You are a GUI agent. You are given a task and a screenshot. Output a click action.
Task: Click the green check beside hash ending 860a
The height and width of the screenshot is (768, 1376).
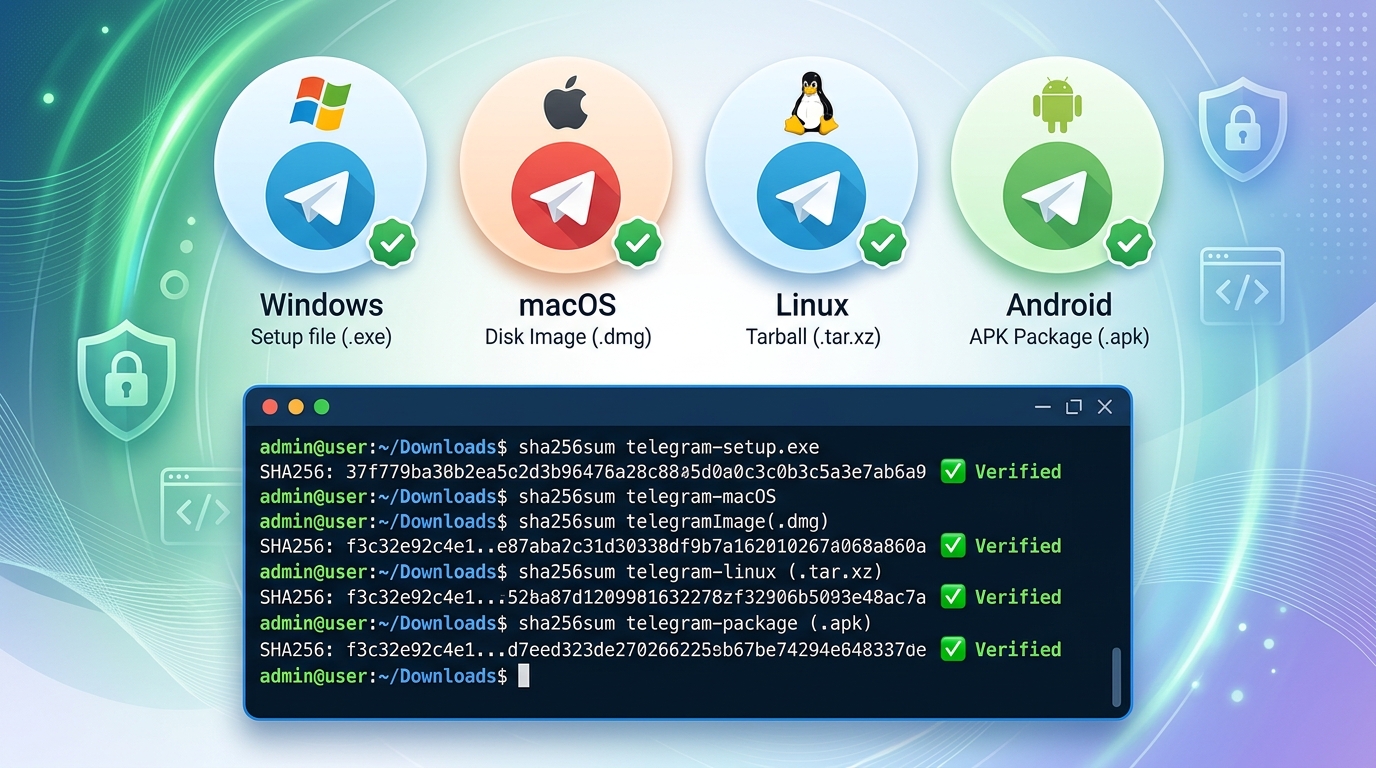pyautogui.click(x=953, y=545)
